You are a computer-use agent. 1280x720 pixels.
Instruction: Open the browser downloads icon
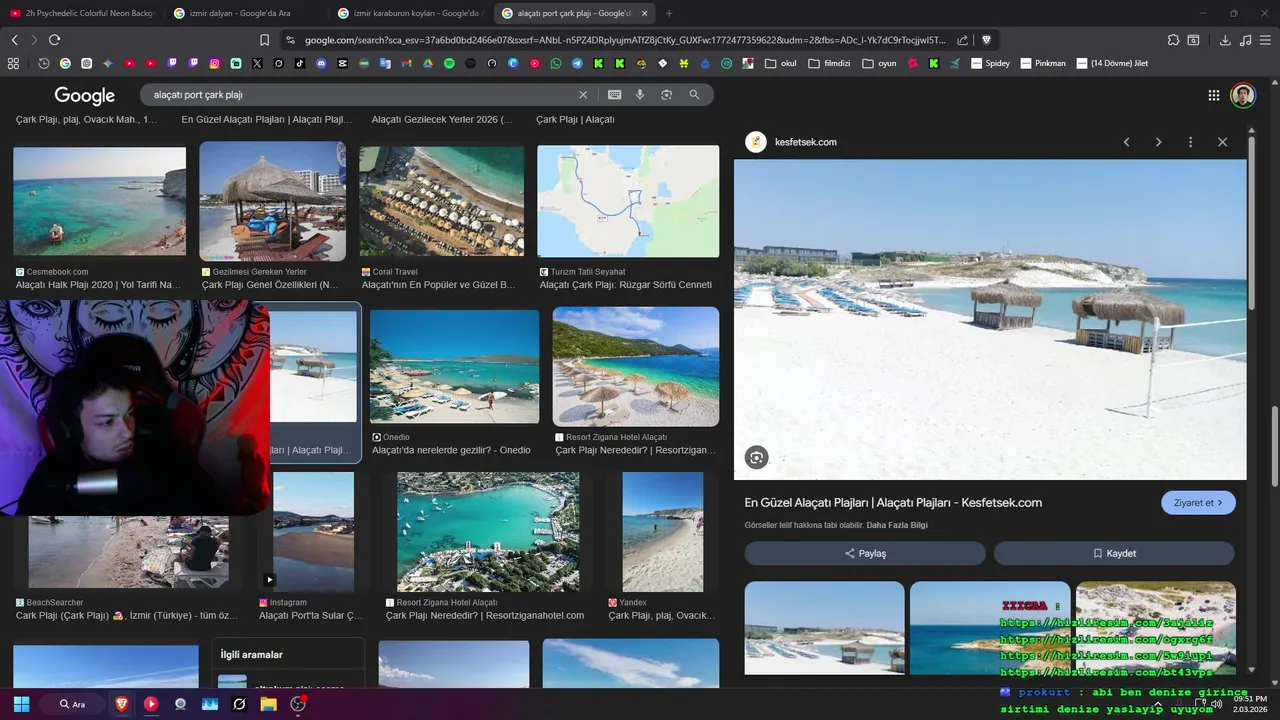coord(1225,40)
